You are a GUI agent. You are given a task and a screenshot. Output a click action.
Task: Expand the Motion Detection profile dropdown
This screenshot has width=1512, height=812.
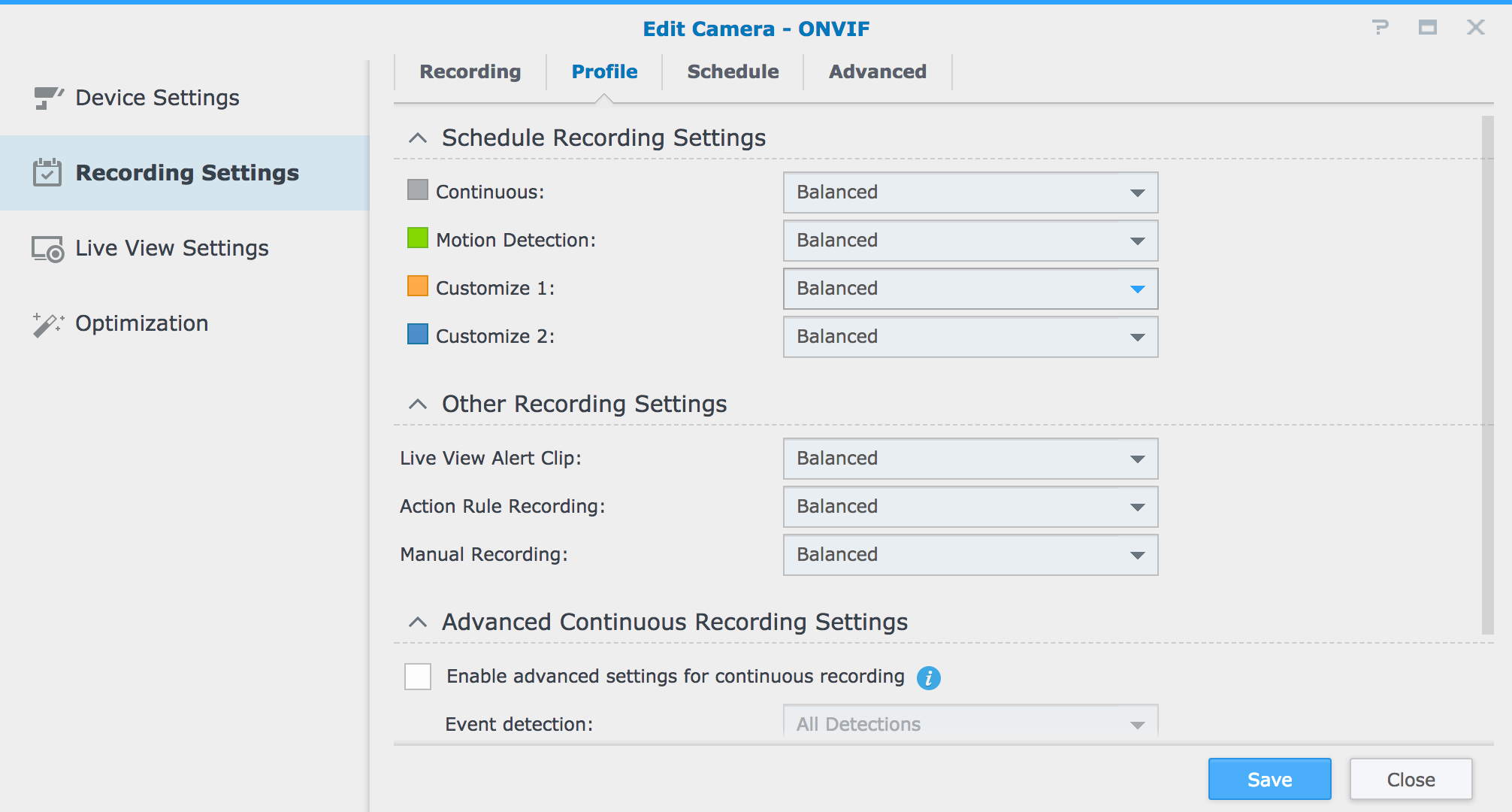point(1138,240)
